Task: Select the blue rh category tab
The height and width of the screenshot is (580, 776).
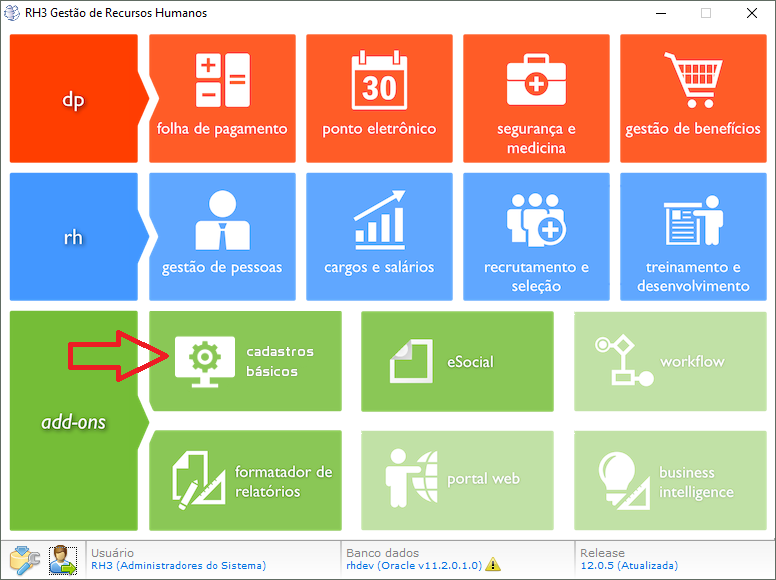Action: pos(73,237)
